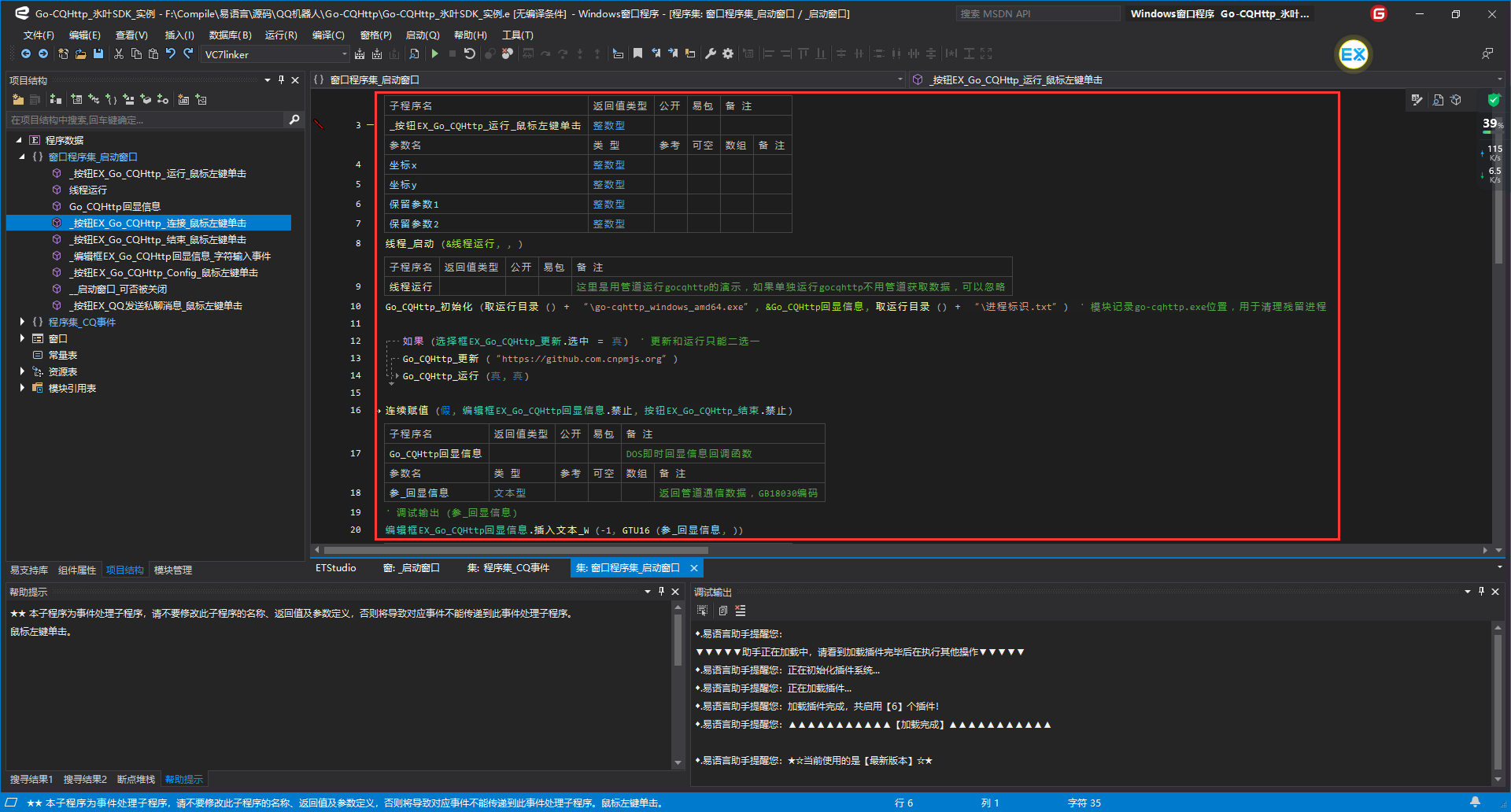Click the navigate forward arrow icon
Image resolution: width=1511 pixels, height=812 pixels.
[43, 54]
